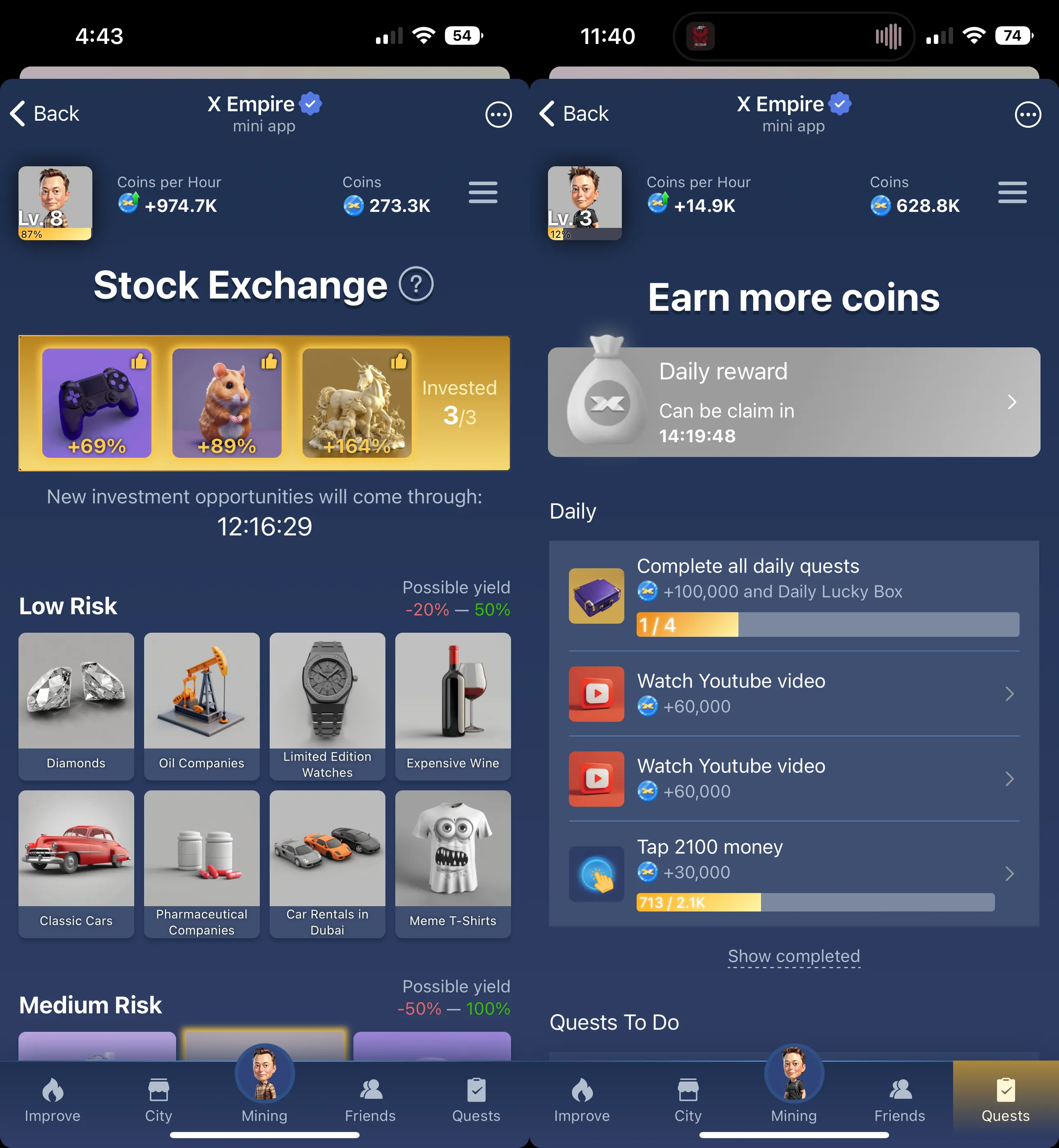
Task: Tap the three-dots options in left header
Action: pos(499,115)
